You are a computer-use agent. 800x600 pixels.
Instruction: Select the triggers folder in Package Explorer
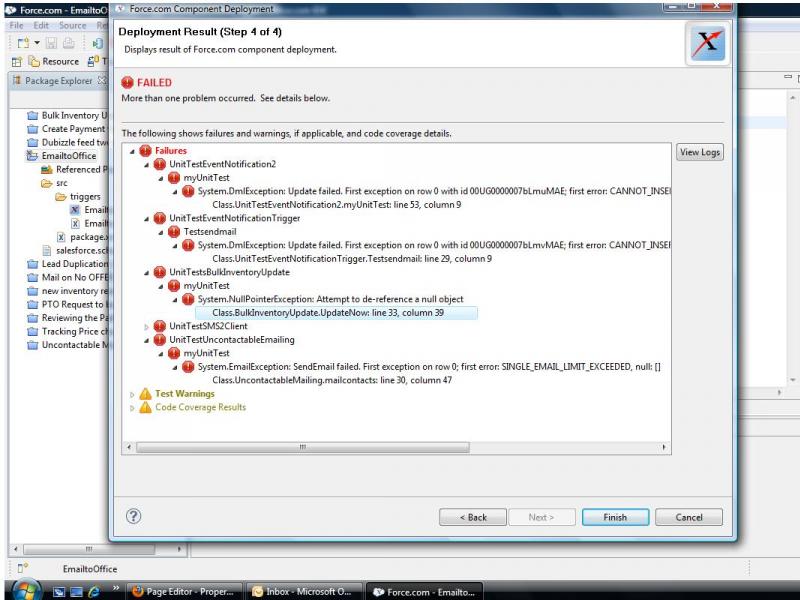(78, 196)
